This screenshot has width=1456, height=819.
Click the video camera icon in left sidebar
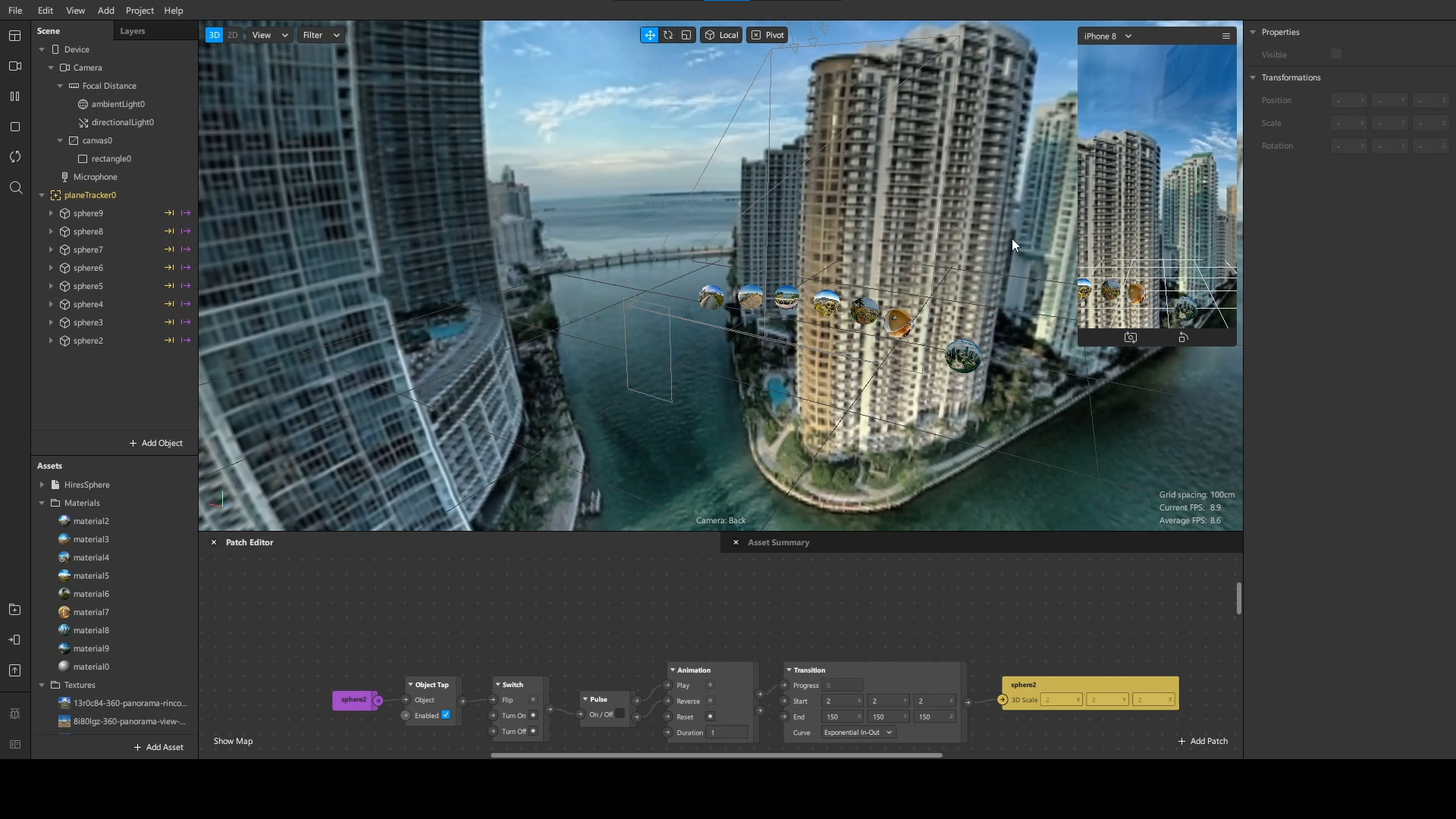pyautogui.click(x=15, y=66)
